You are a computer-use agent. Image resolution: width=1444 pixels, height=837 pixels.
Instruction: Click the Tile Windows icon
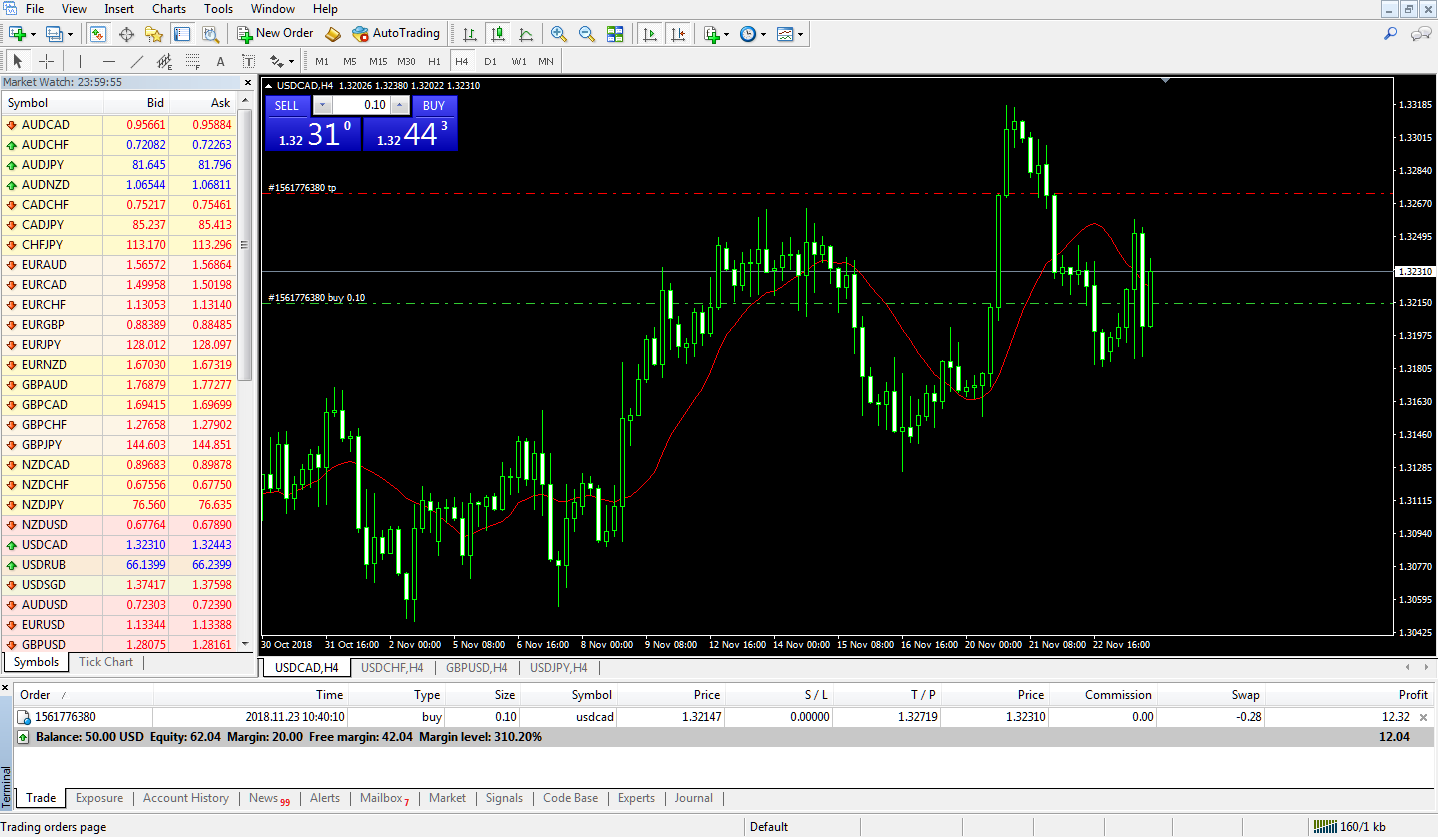(615, 34)
